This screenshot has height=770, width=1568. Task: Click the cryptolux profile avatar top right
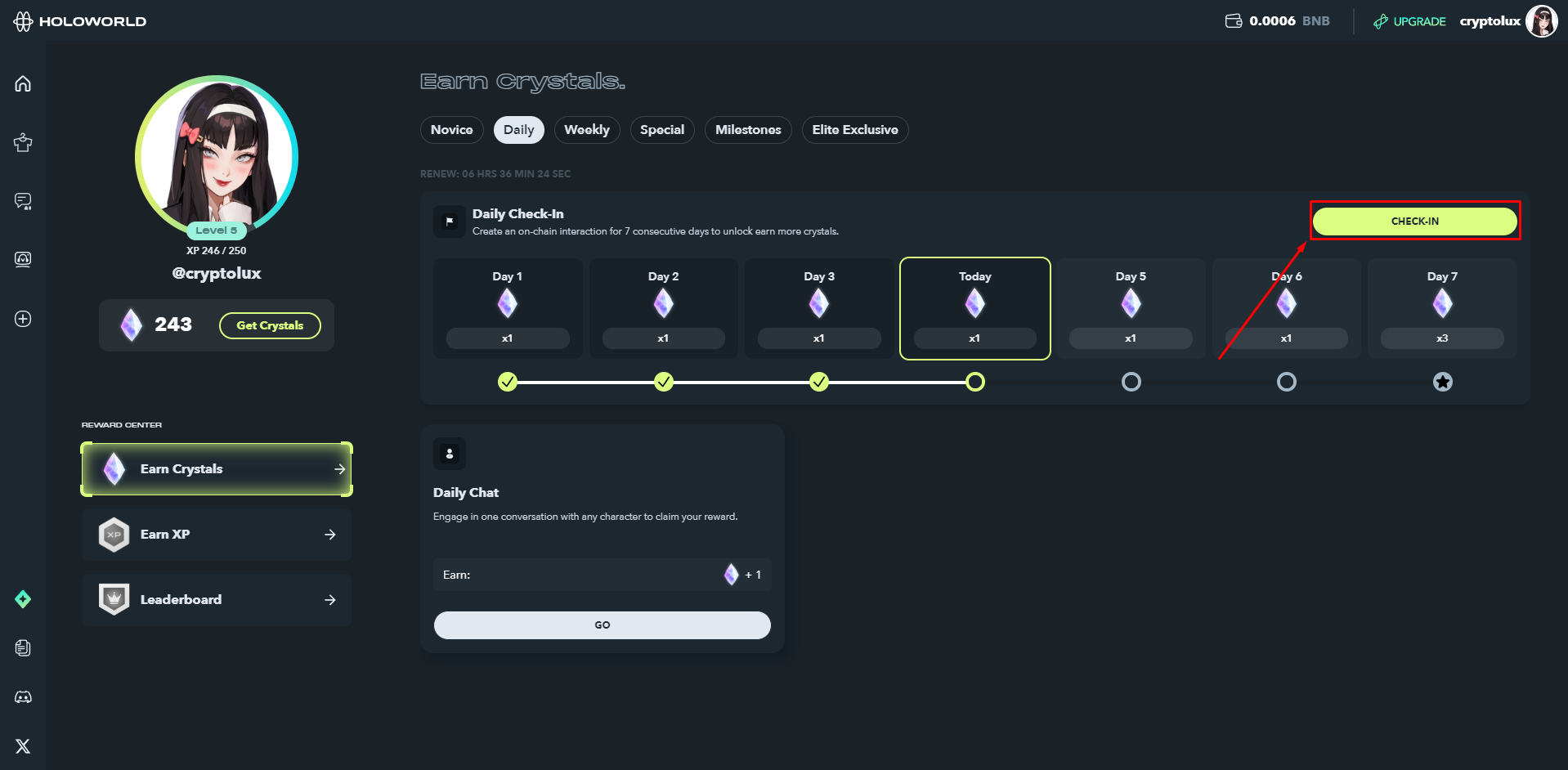(x=1541, y=21)
